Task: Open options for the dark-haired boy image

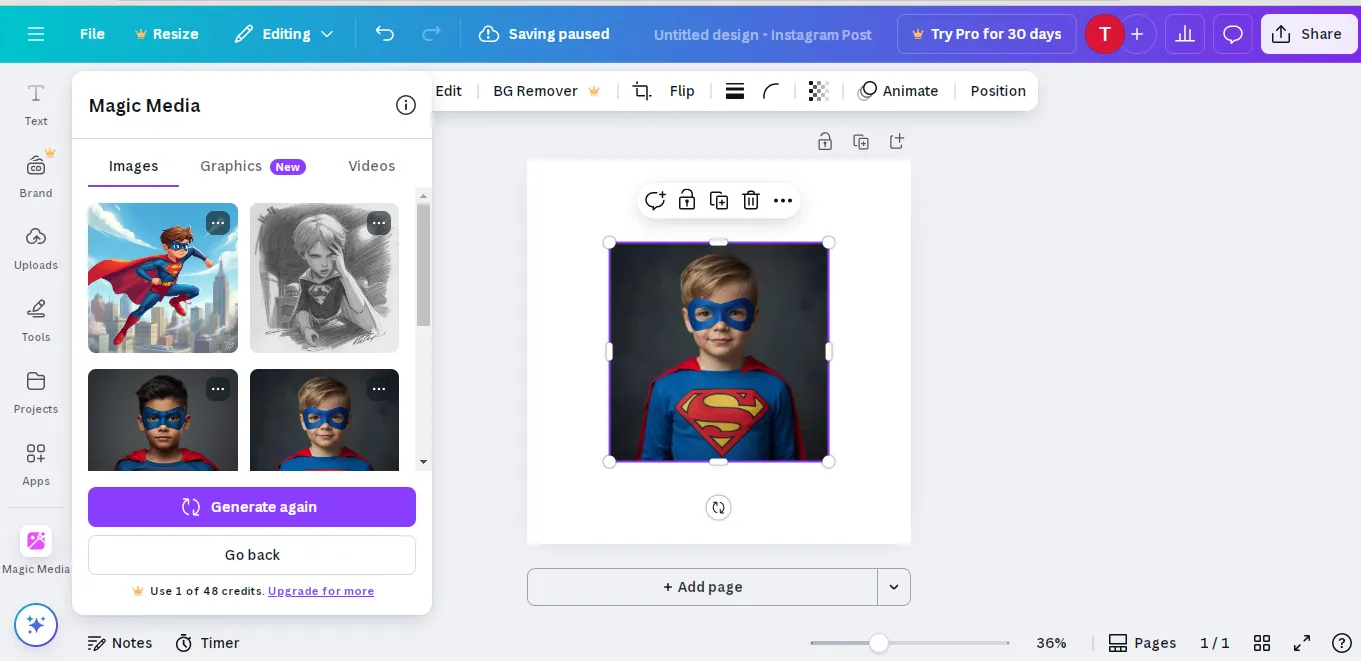Action: click(x=217, y=389)
